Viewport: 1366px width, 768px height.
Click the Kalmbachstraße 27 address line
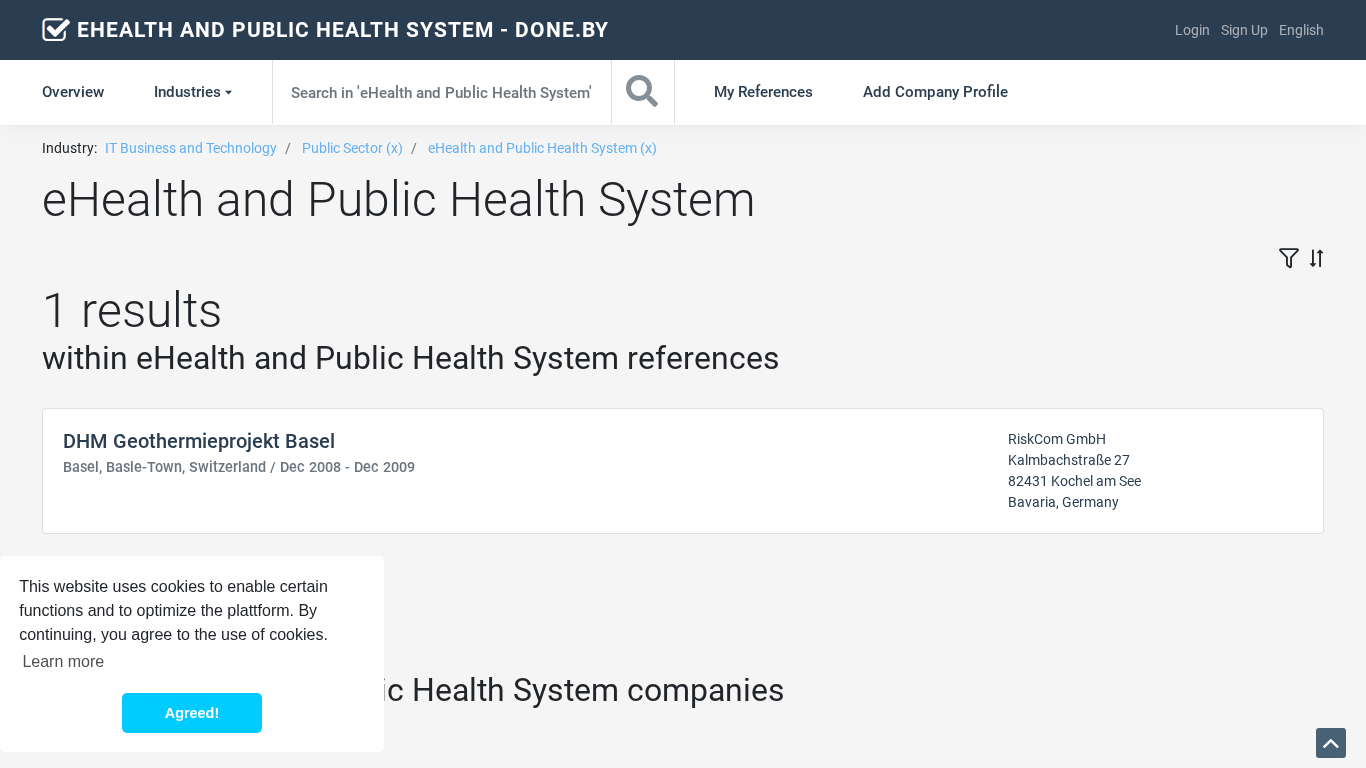click(1069, 460)
